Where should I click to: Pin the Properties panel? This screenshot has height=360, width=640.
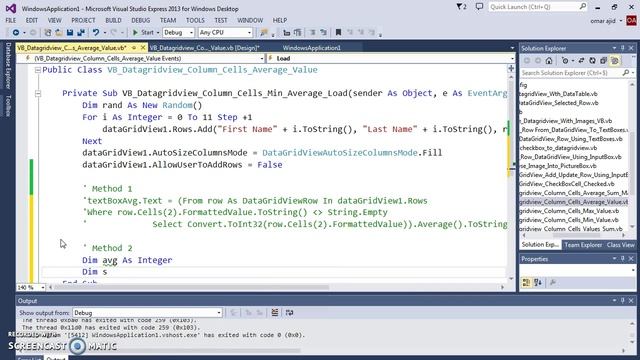pyautogui.click(x=623, y=259)
